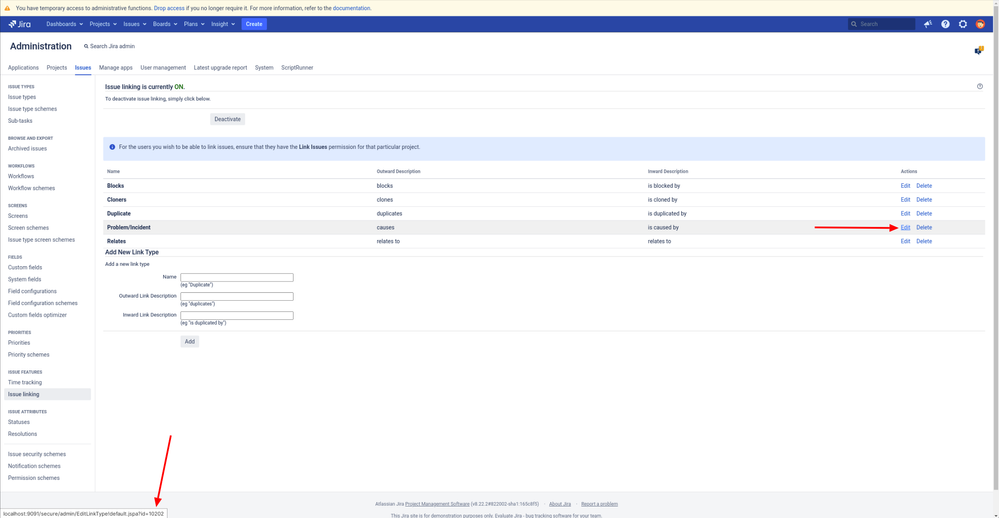Open the About Jira footer link

[x=560, y=504]
